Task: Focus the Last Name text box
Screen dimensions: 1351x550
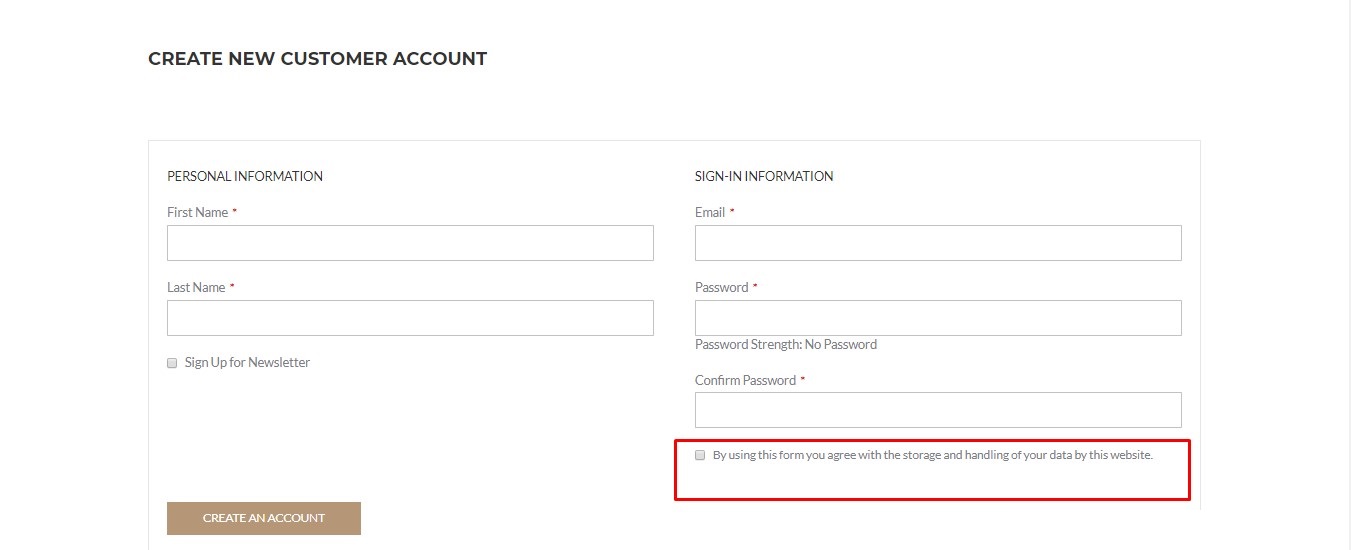Action: tap(410, 318)
